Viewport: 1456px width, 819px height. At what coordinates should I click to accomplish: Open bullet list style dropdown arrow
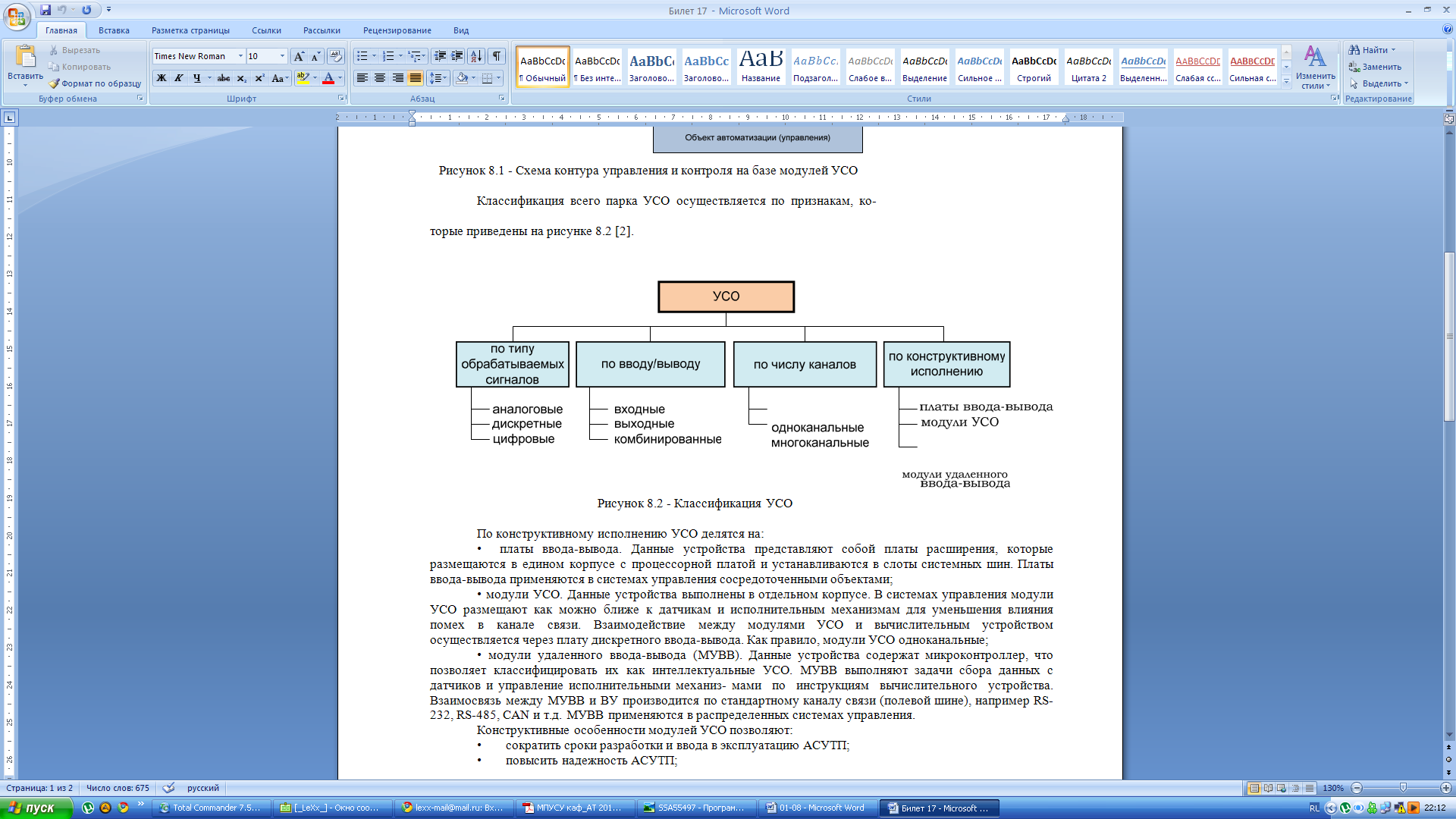point(375,56)
